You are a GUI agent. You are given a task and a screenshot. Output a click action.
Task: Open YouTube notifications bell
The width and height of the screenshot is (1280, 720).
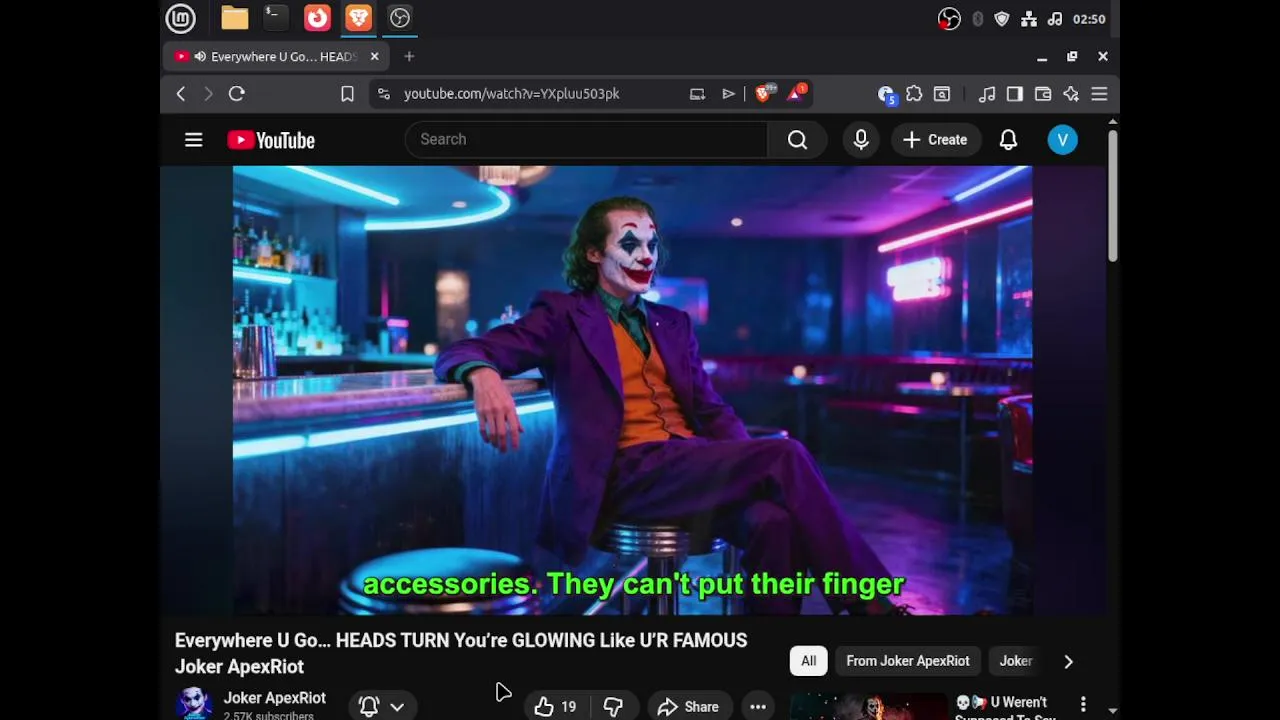pyautogui.click(x=1008, y=140)
